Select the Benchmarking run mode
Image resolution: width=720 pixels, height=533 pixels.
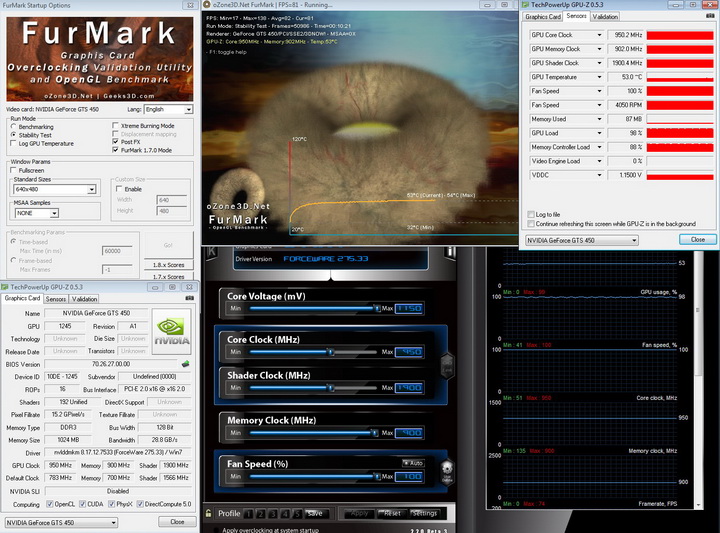pyautogui.click(x=13, y=127)
